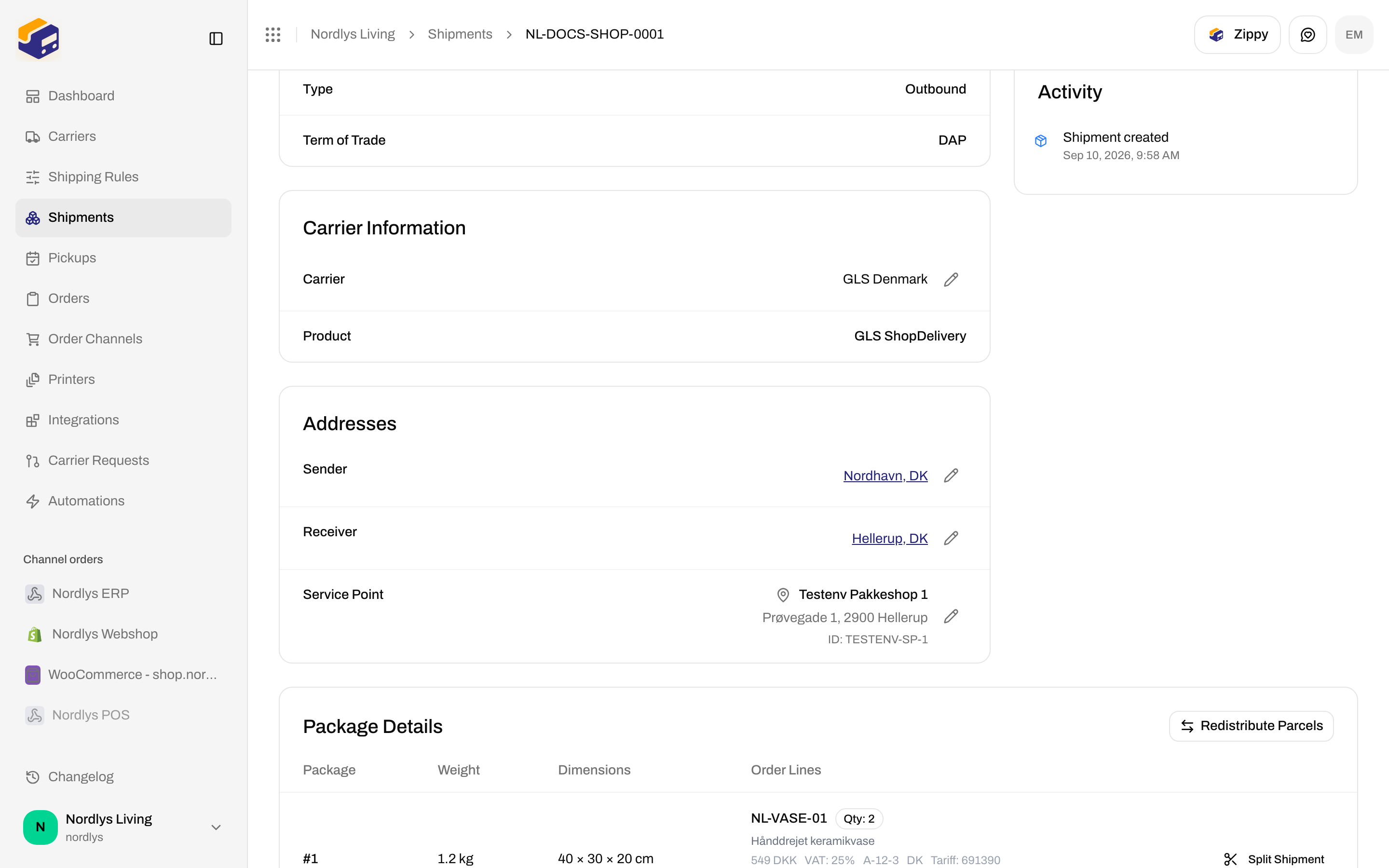Click the Outbound type value

coord(936,89)
